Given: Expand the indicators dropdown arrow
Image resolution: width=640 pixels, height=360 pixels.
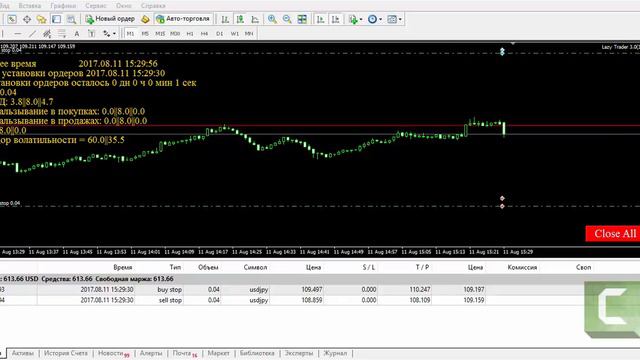Looking at the screenshot, I should point(361,19).
